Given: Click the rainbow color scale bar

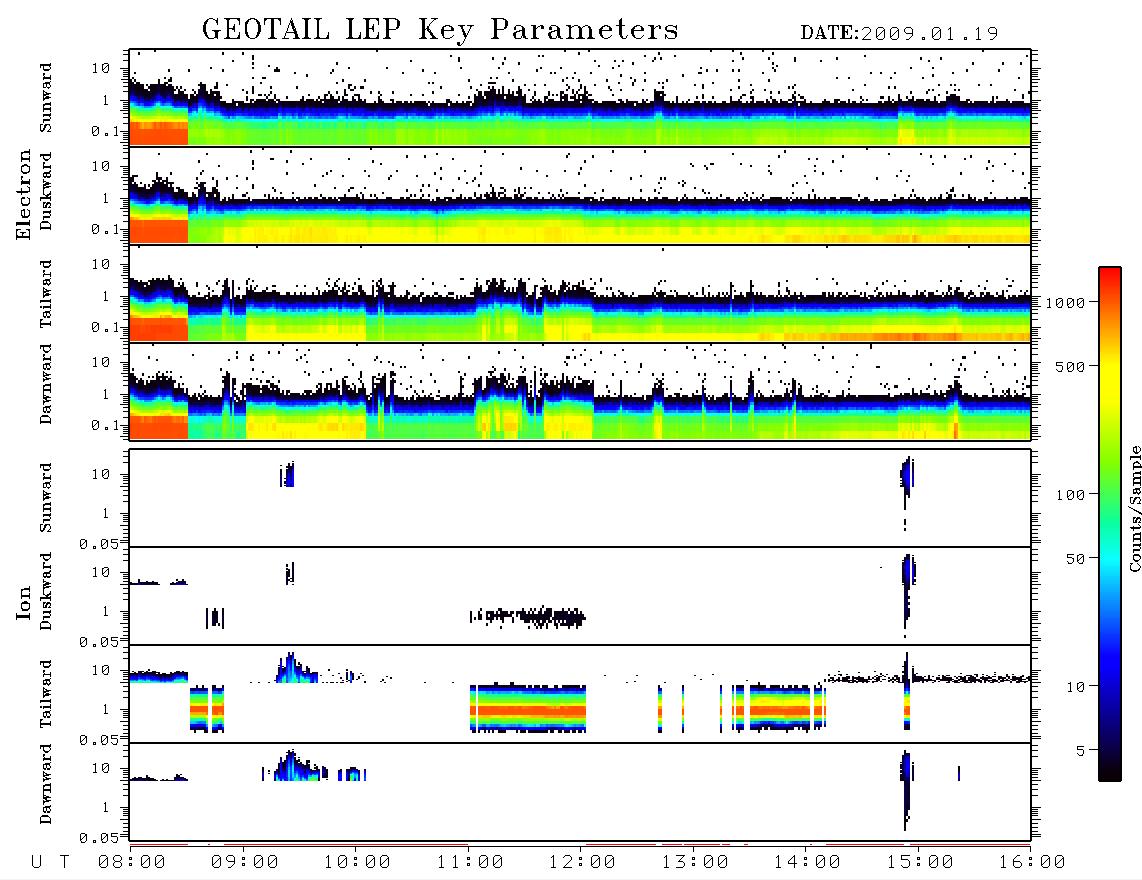Looking at the screenshot, I should click(x=1110, y=524).
